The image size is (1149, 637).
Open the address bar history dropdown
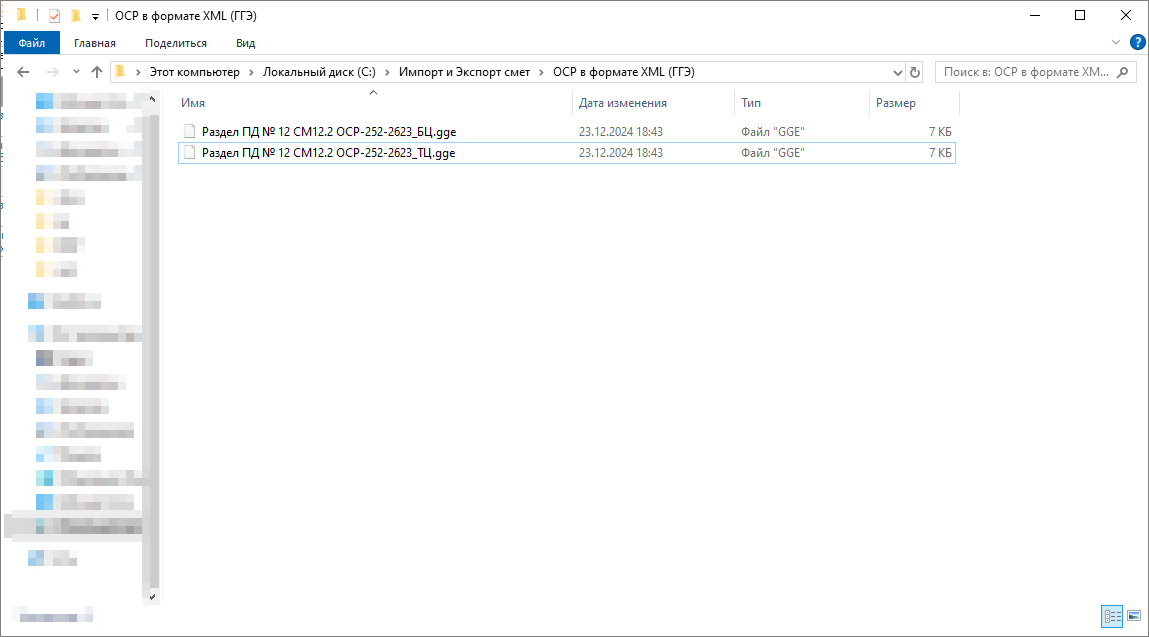pos(897,72)
